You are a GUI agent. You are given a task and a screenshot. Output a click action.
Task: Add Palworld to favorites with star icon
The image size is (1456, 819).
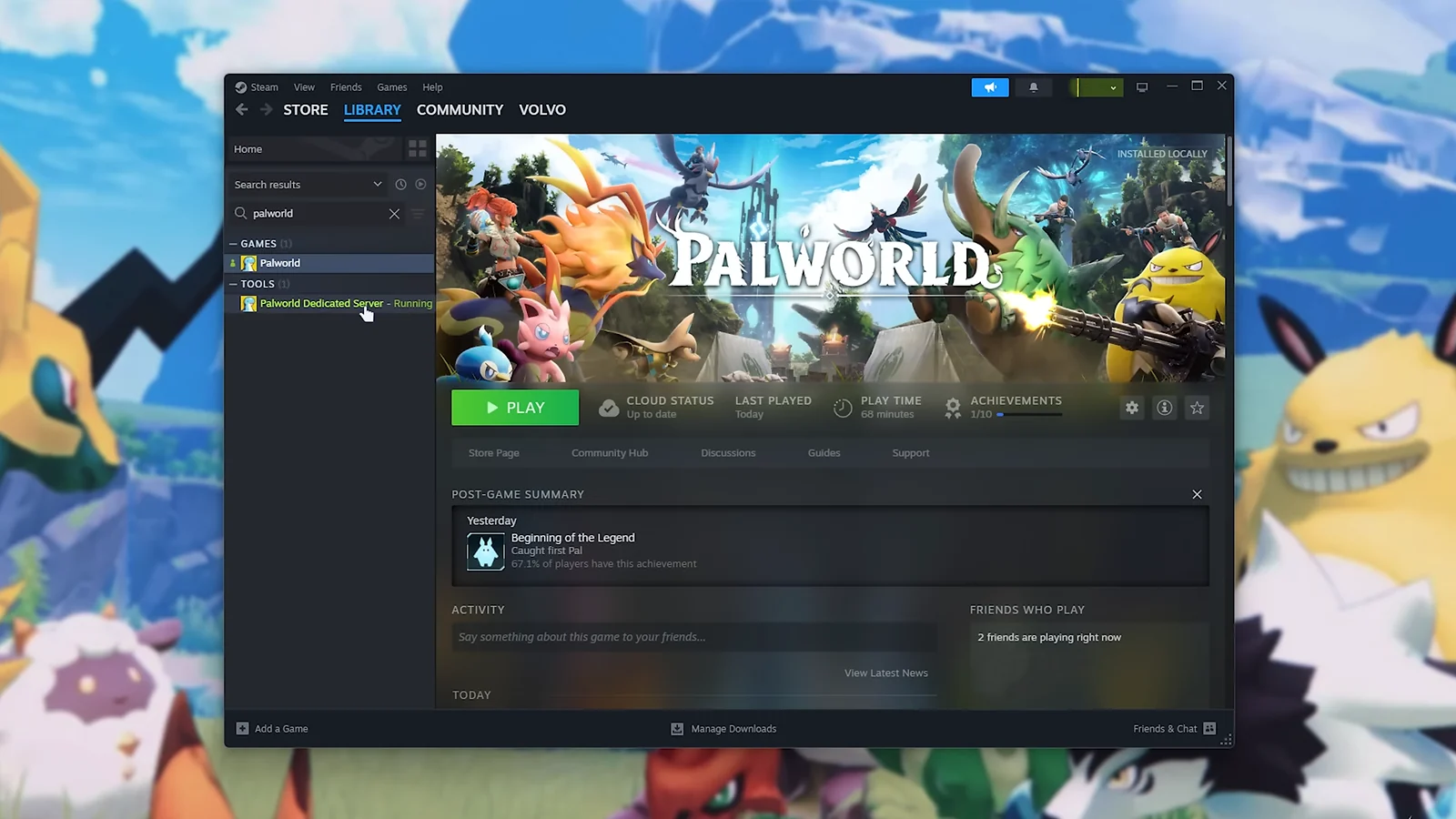pos(1197,408)
